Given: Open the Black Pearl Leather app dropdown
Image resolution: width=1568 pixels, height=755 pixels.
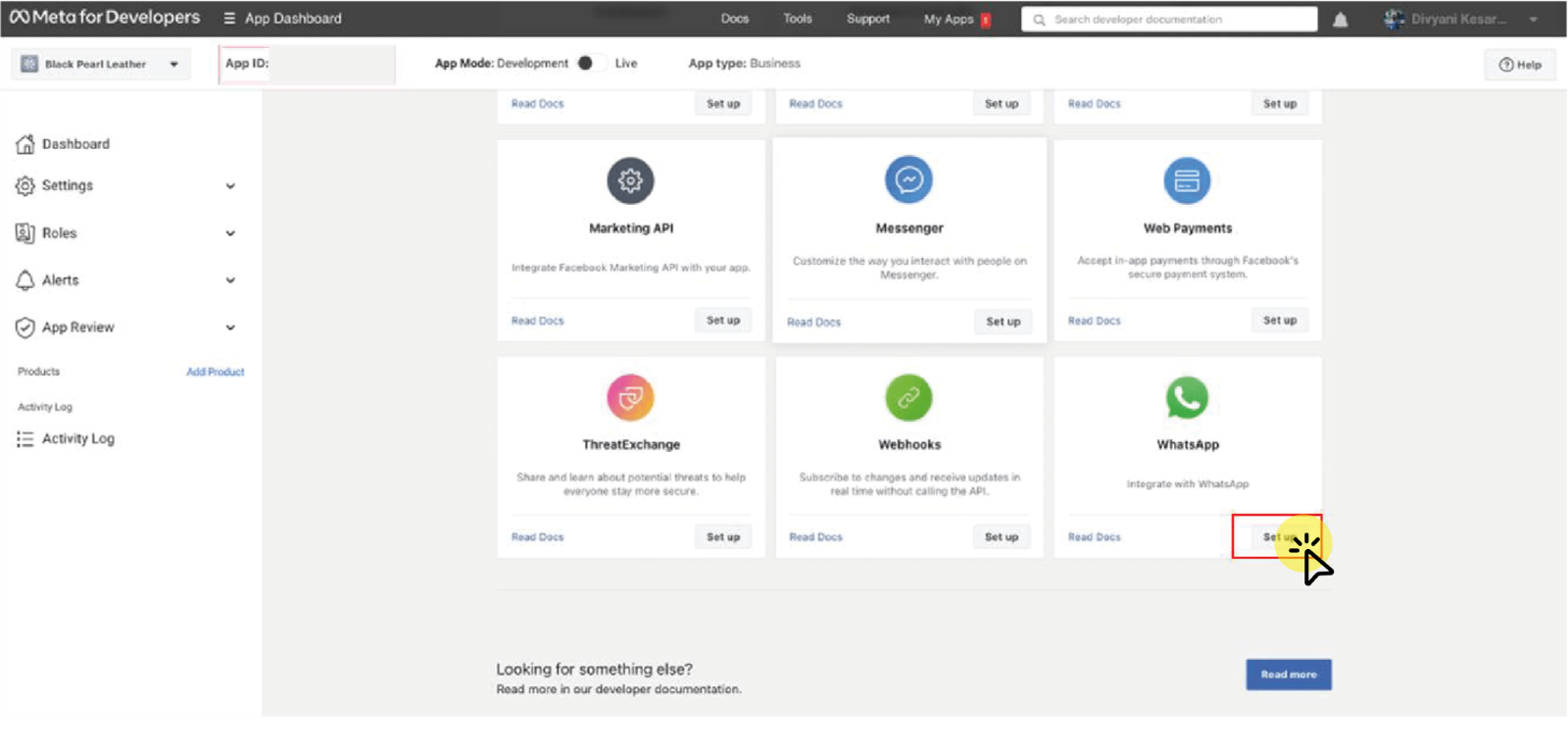Looking at the screenshot, I should tap(174, 65).
